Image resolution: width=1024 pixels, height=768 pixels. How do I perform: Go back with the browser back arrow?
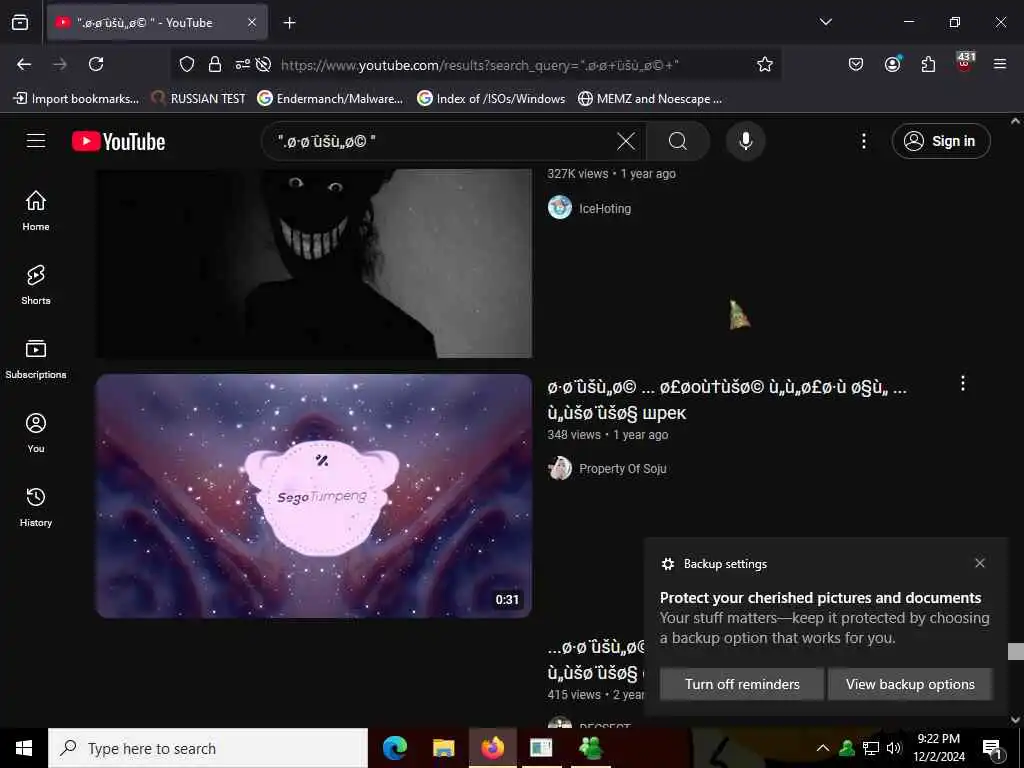point(24,64)
